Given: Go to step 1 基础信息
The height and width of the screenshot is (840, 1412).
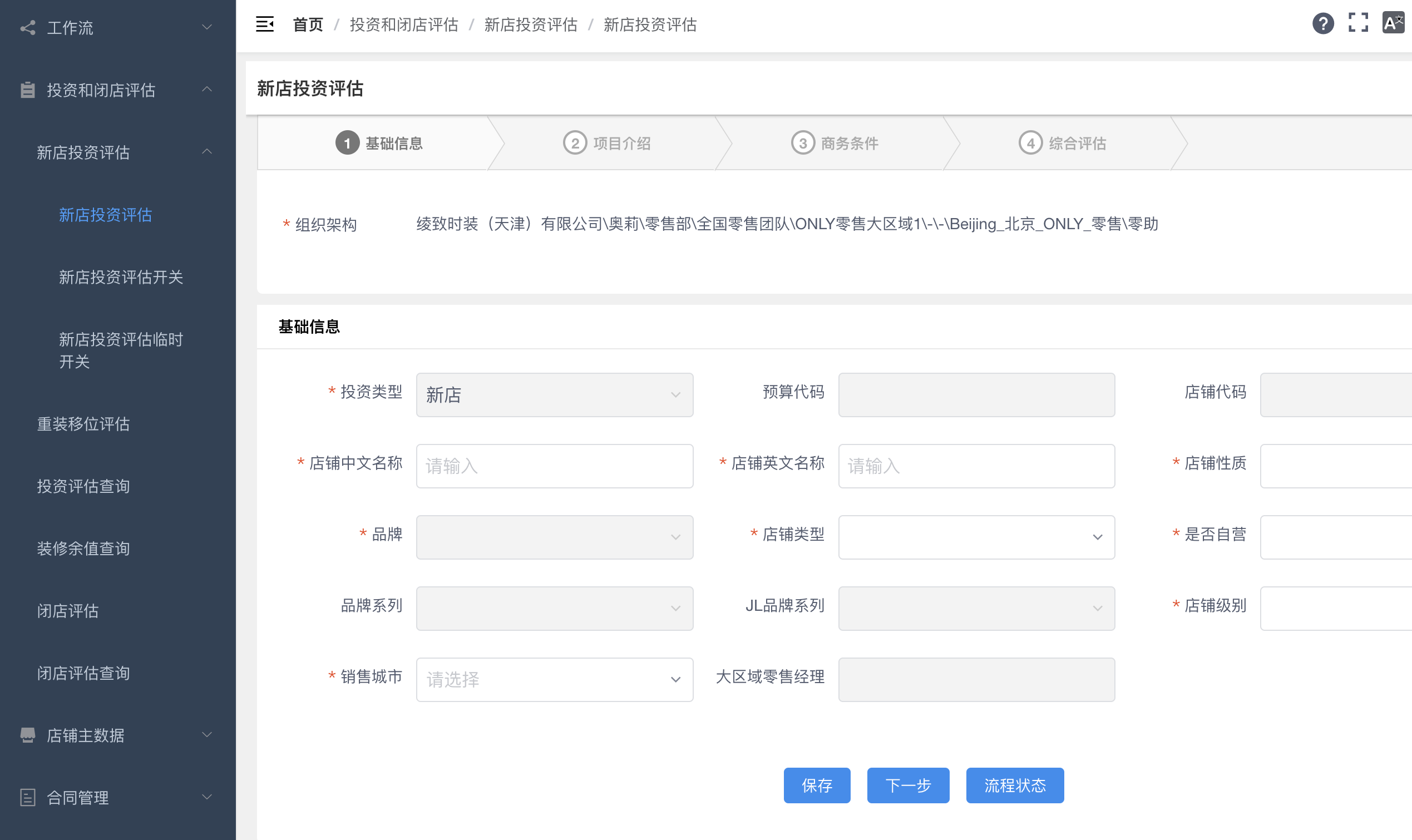Looking at the screenshot, I should point(379,143).
